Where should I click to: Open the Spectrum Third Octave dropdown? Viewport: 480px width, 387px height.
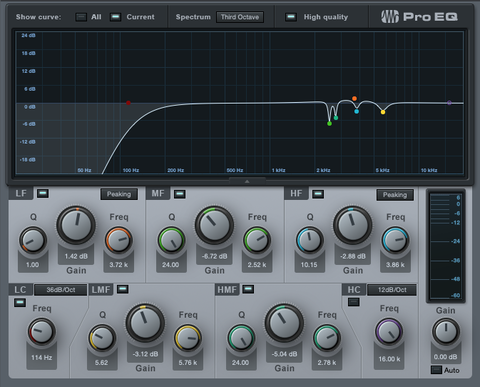[240, 17]
